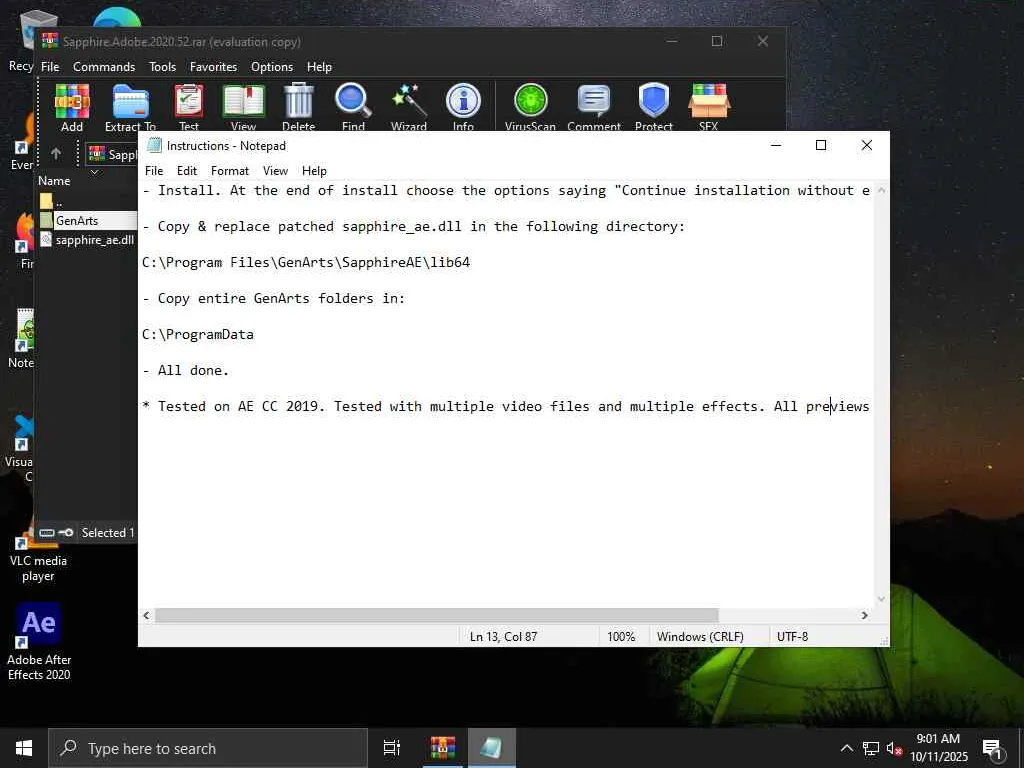The height and width of the screenshot is (768, 1024).
Task: Click the lib64 path line in Notepad
Action: pyautogui.click(x=306, y=263)
